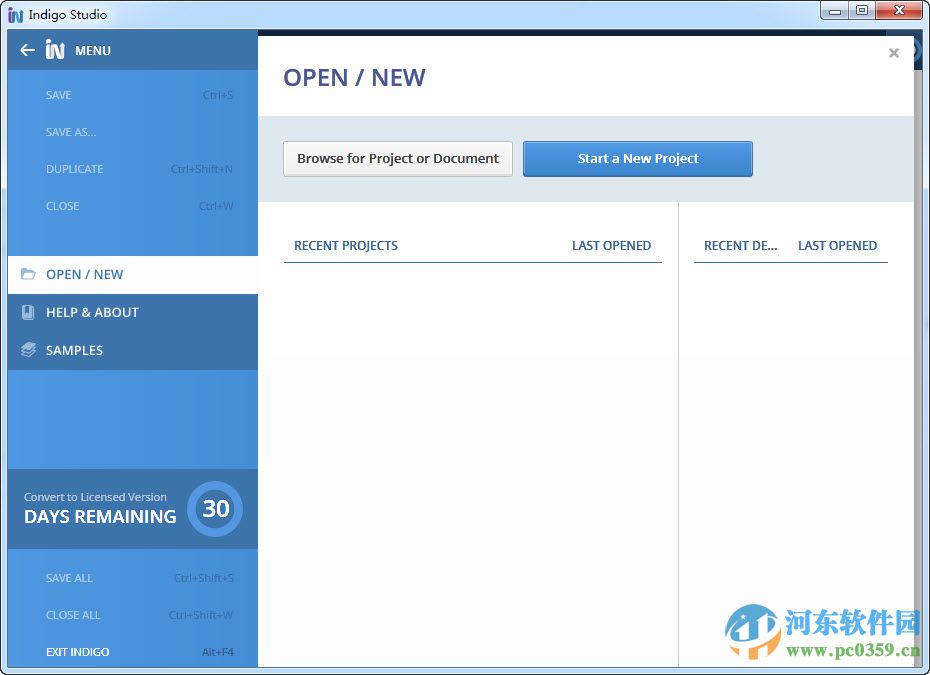
Task: Minimize the Indigo Studio window
Action: tap(835, 11)
